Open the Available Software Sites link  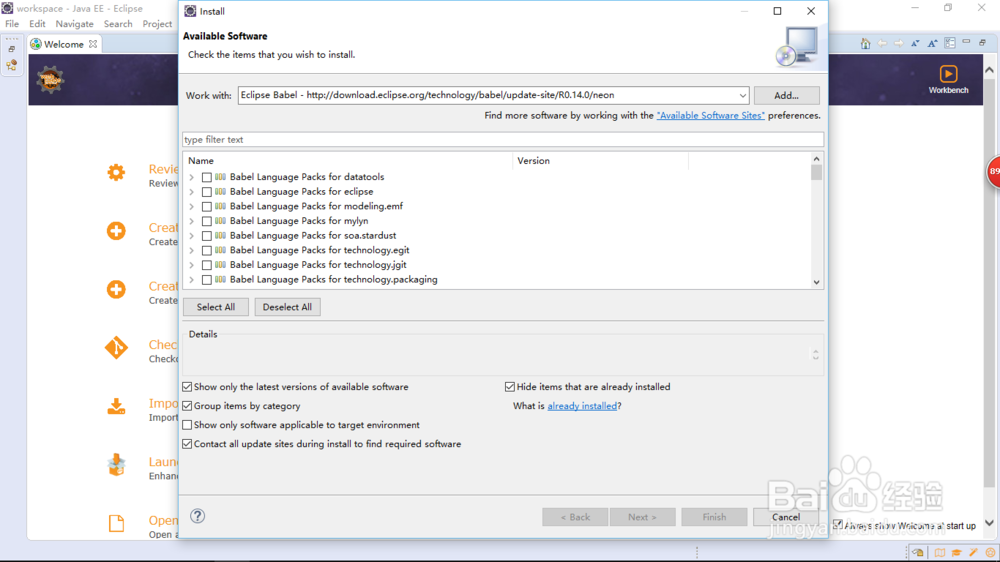(710, 116)
